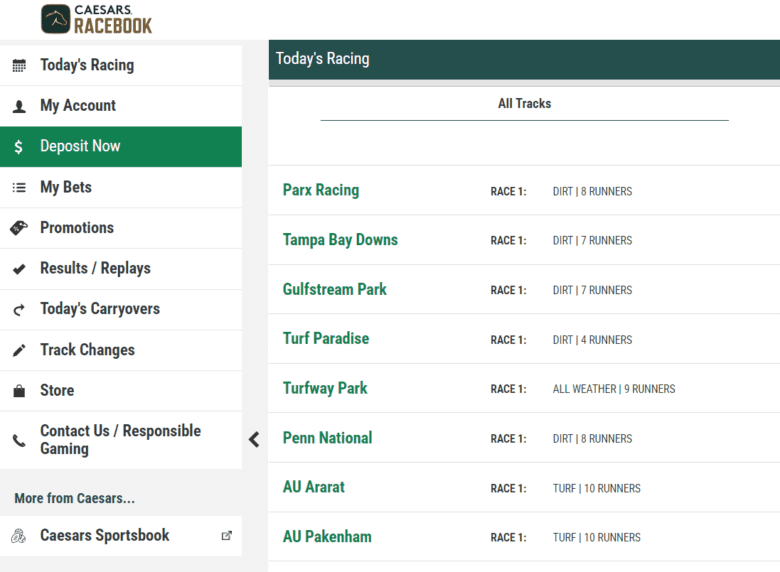Open Track Changes
780x572 pixels.
pos(121,350)
